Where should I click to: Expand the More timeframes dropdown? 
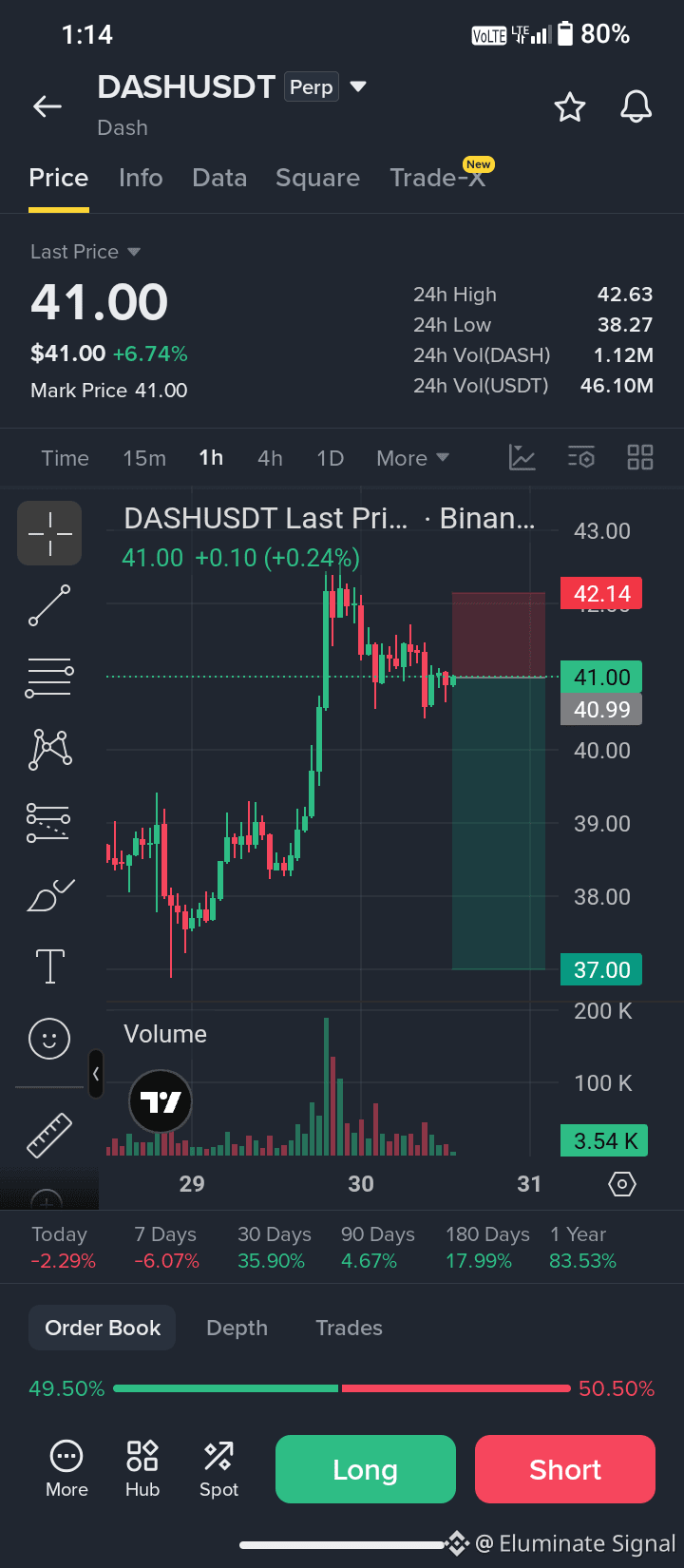pos(412,458)
